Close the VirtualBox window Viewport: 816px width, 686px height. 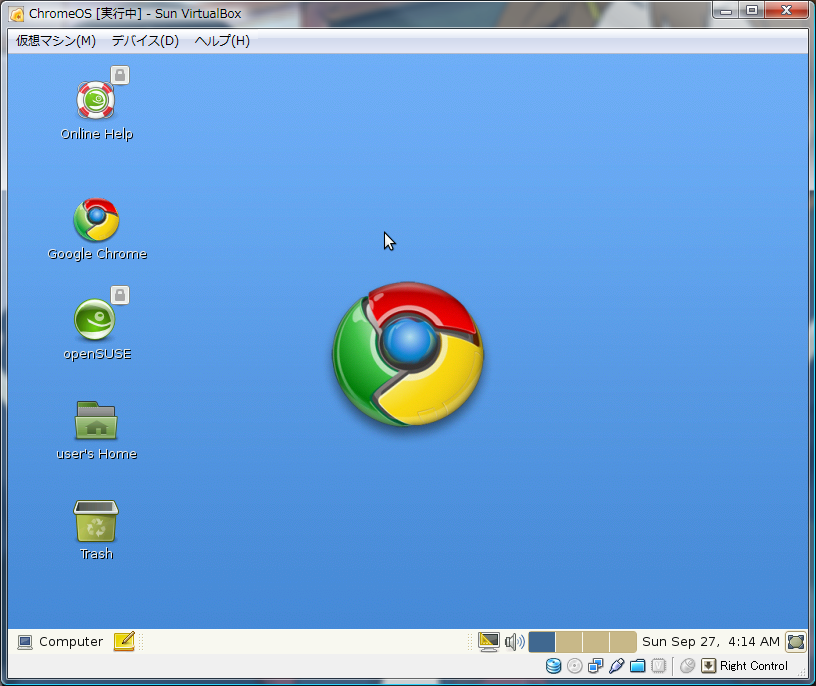[786, 10]
